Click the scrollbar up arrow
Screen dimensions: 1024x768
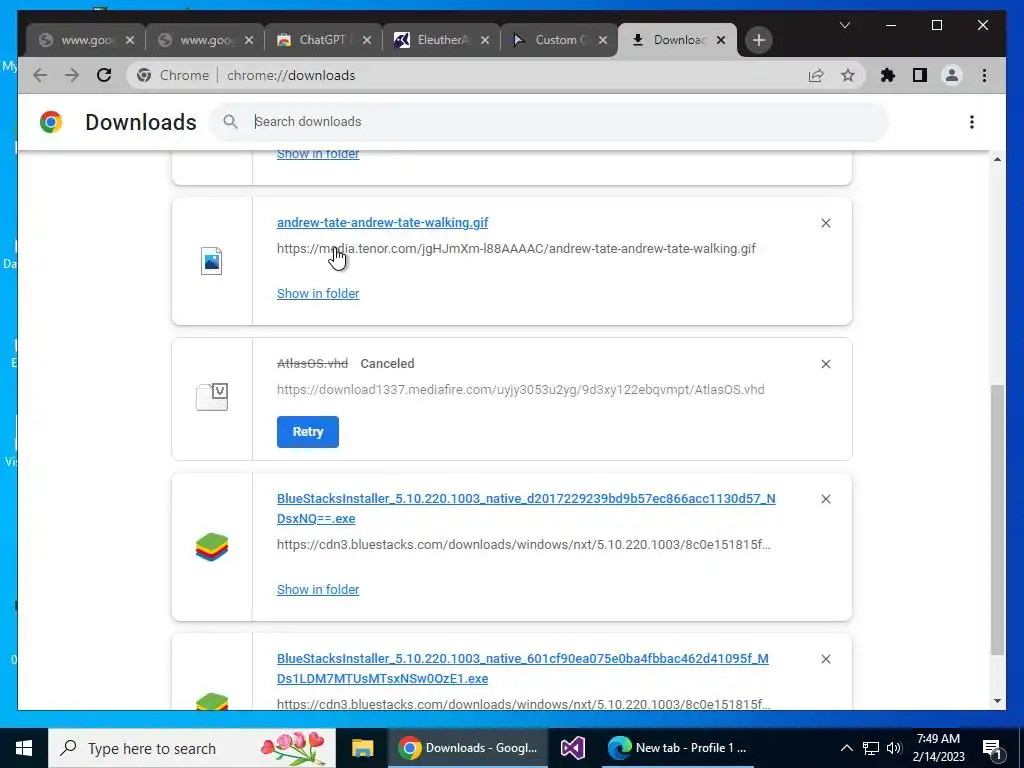click(x=997, y=159)
